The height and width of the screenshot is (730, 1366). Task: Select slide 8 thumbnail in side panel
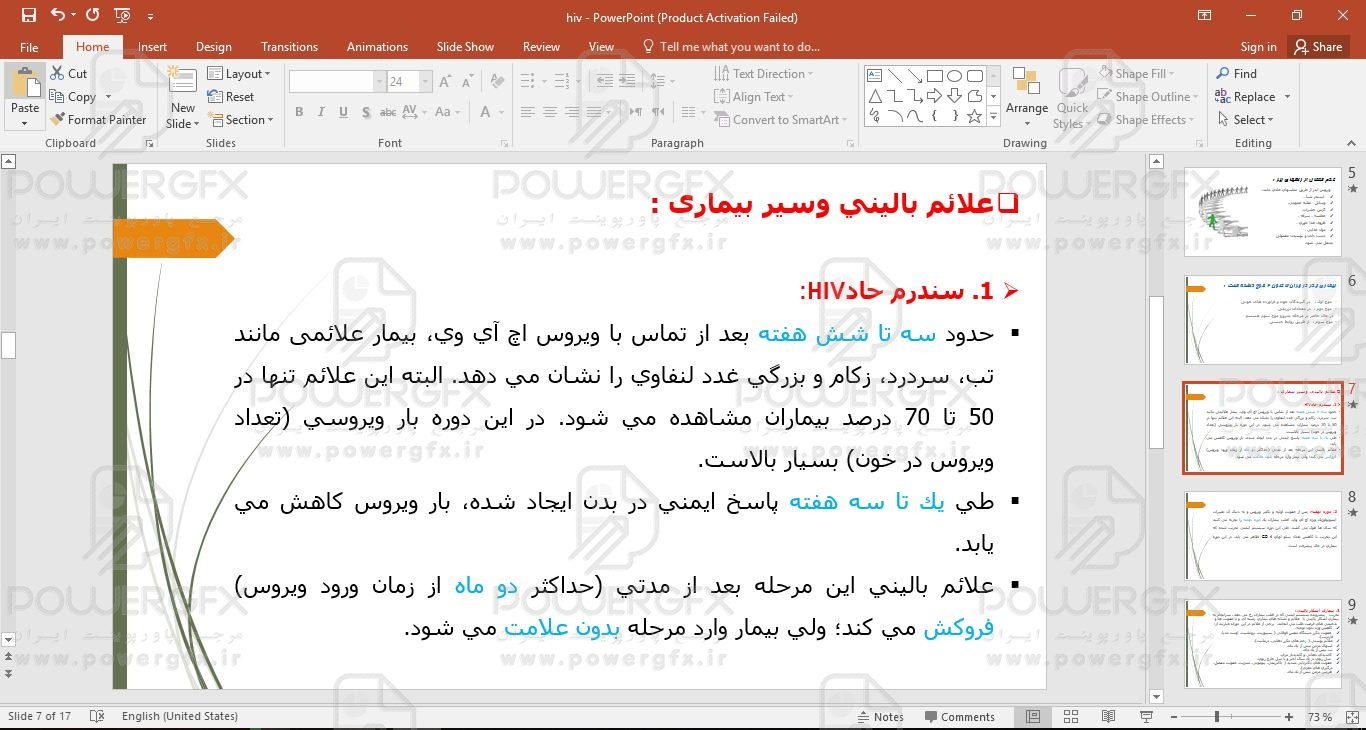(x=1262, y=535)
